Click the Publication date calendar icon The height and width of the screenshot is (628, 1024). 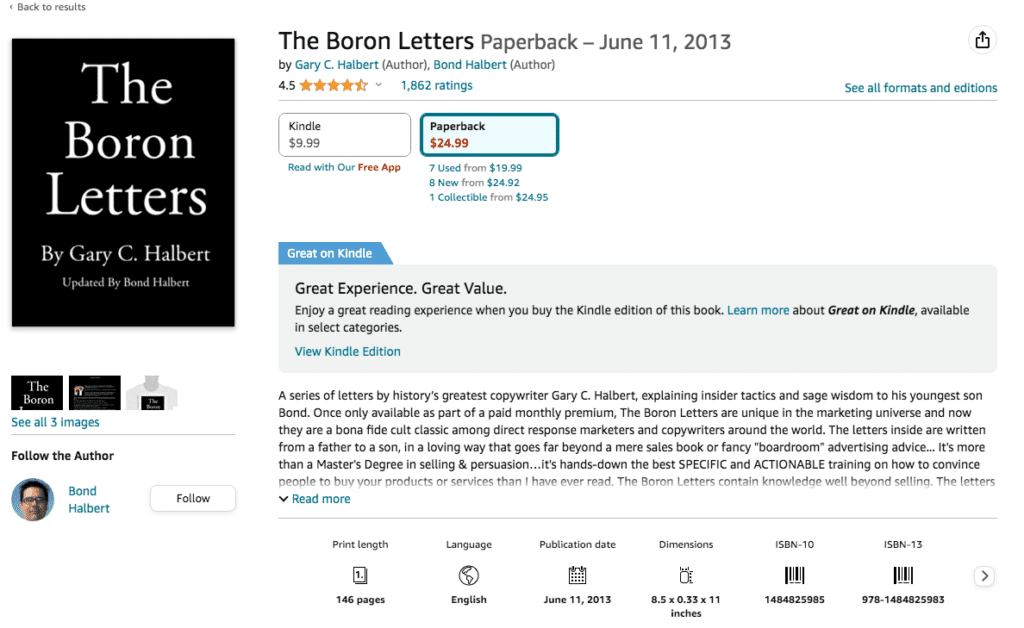coord(577,575)
